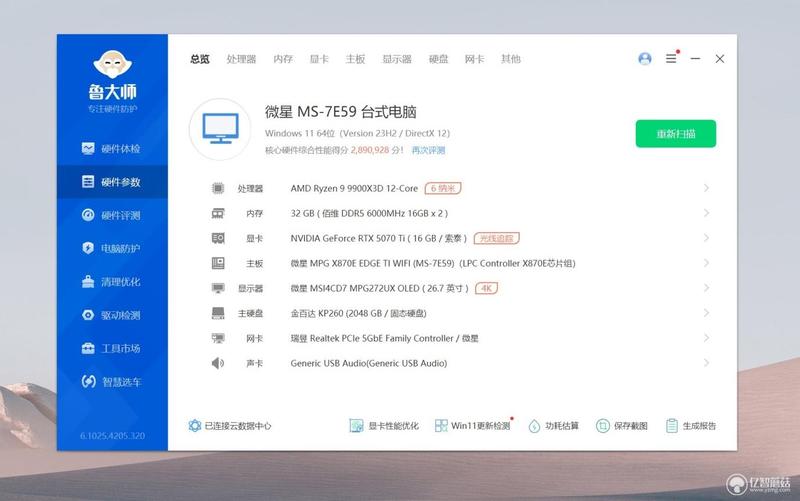Image resolution: width=800 pixels, height=501 pixels.
Task: Click Generic USB Audio text
Action: (x=369, y=363)
